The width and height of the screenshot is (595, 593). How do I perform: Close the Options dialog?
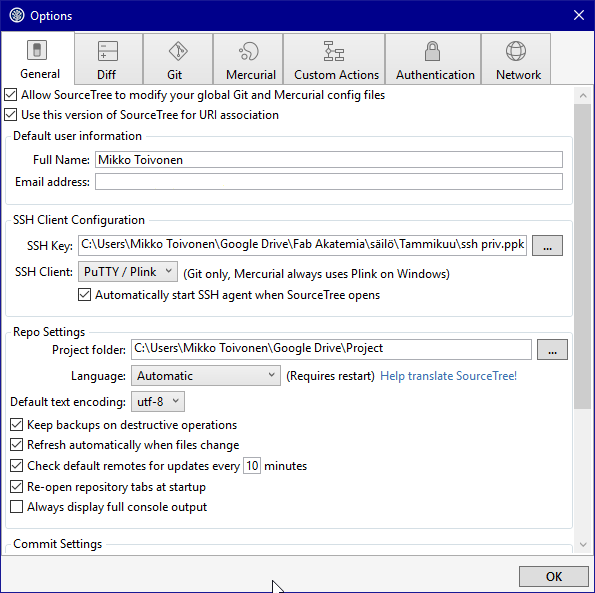pos(579,15)
